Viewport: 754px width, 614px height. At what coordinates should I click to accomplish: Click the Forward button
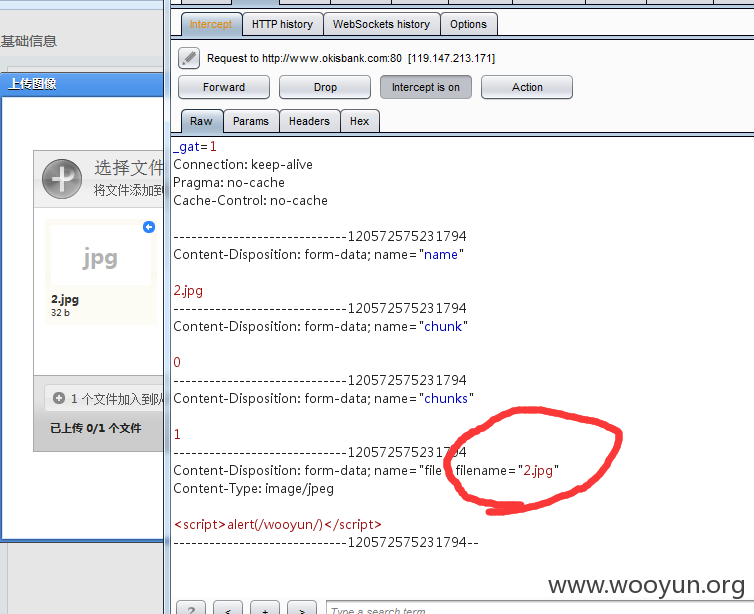224,87
